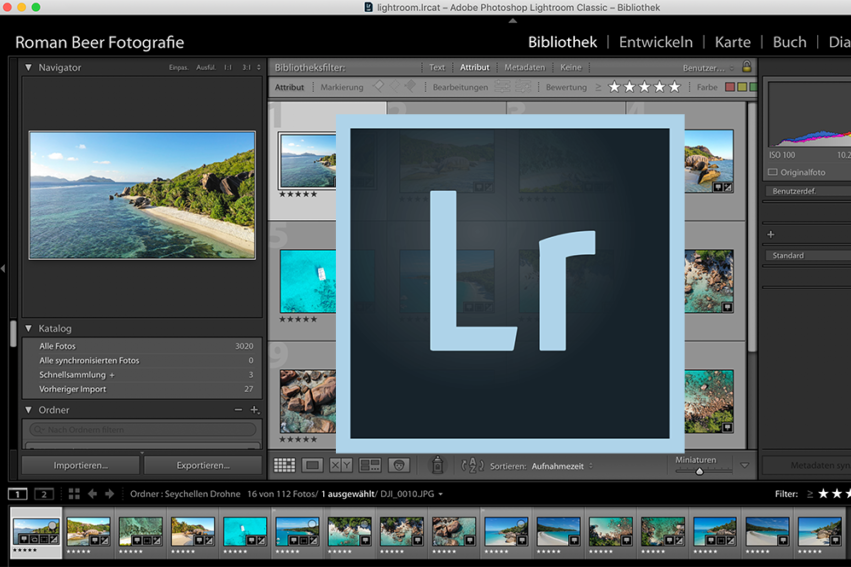Screen dimensions: 851x567
Task: Filter by red color label
Action: pos(730,87)
